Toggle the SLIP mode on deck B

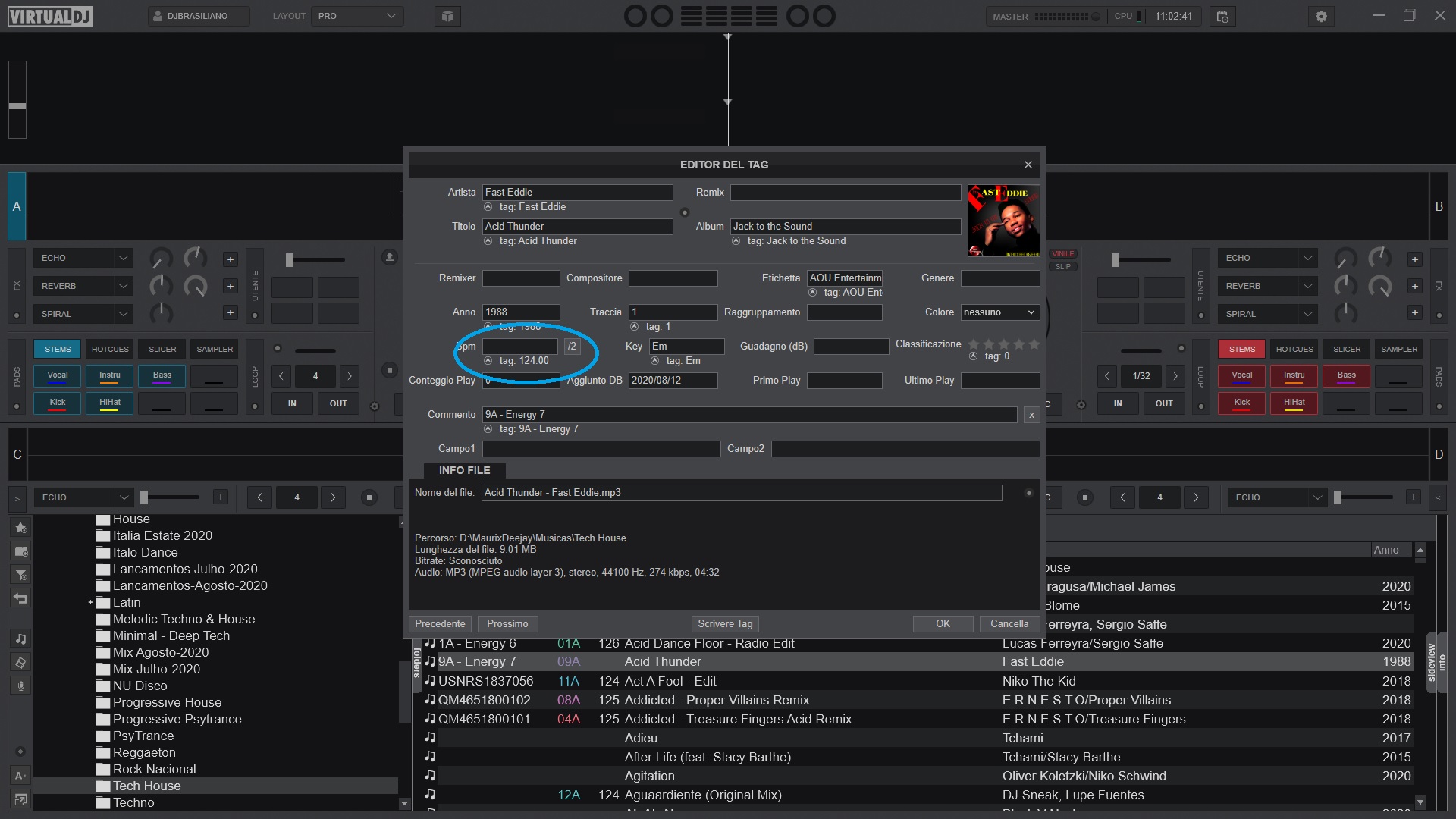point(1062,267)
